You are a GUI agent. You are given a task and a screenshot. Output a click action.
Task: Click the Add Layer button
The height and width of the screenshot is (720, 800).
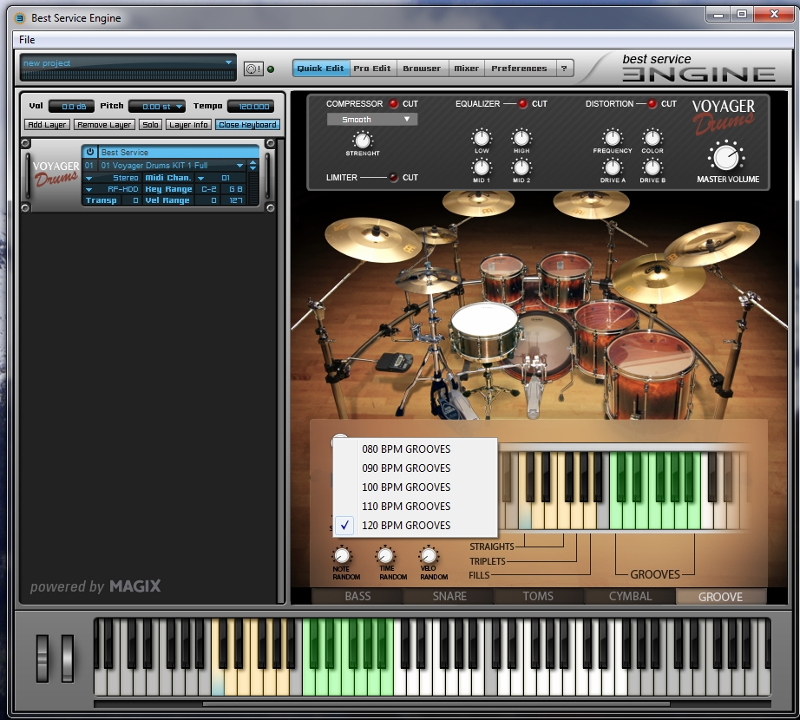click(x=46, y=125)
